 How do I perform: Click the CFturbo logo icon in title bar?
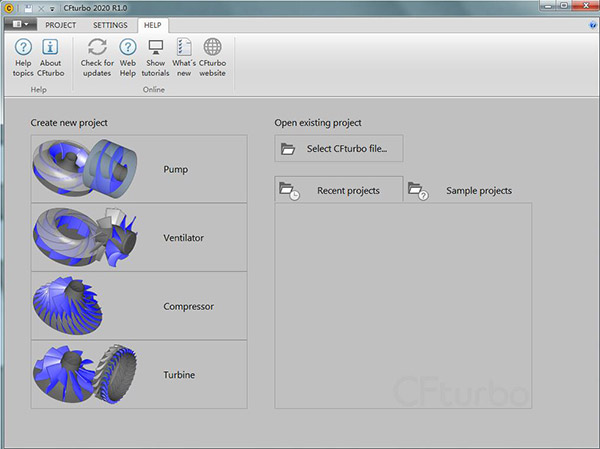(8, 8)
